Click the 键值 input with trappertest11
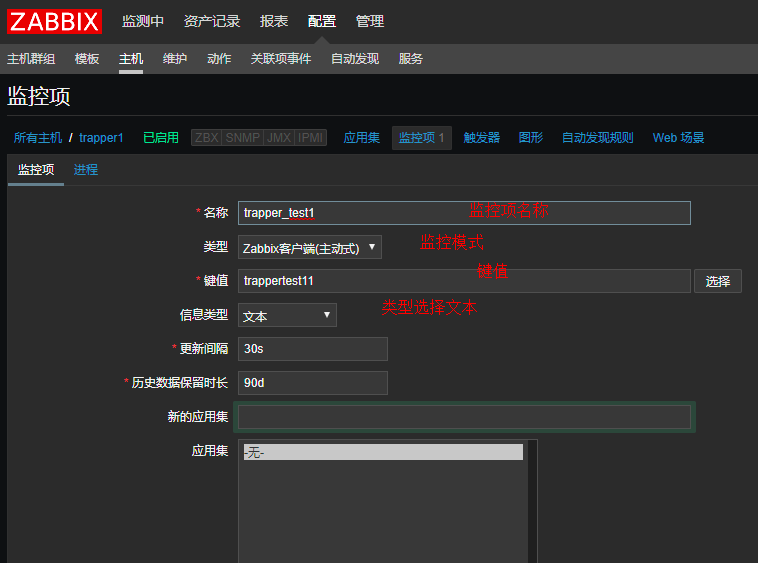 [x=464, y=281]
